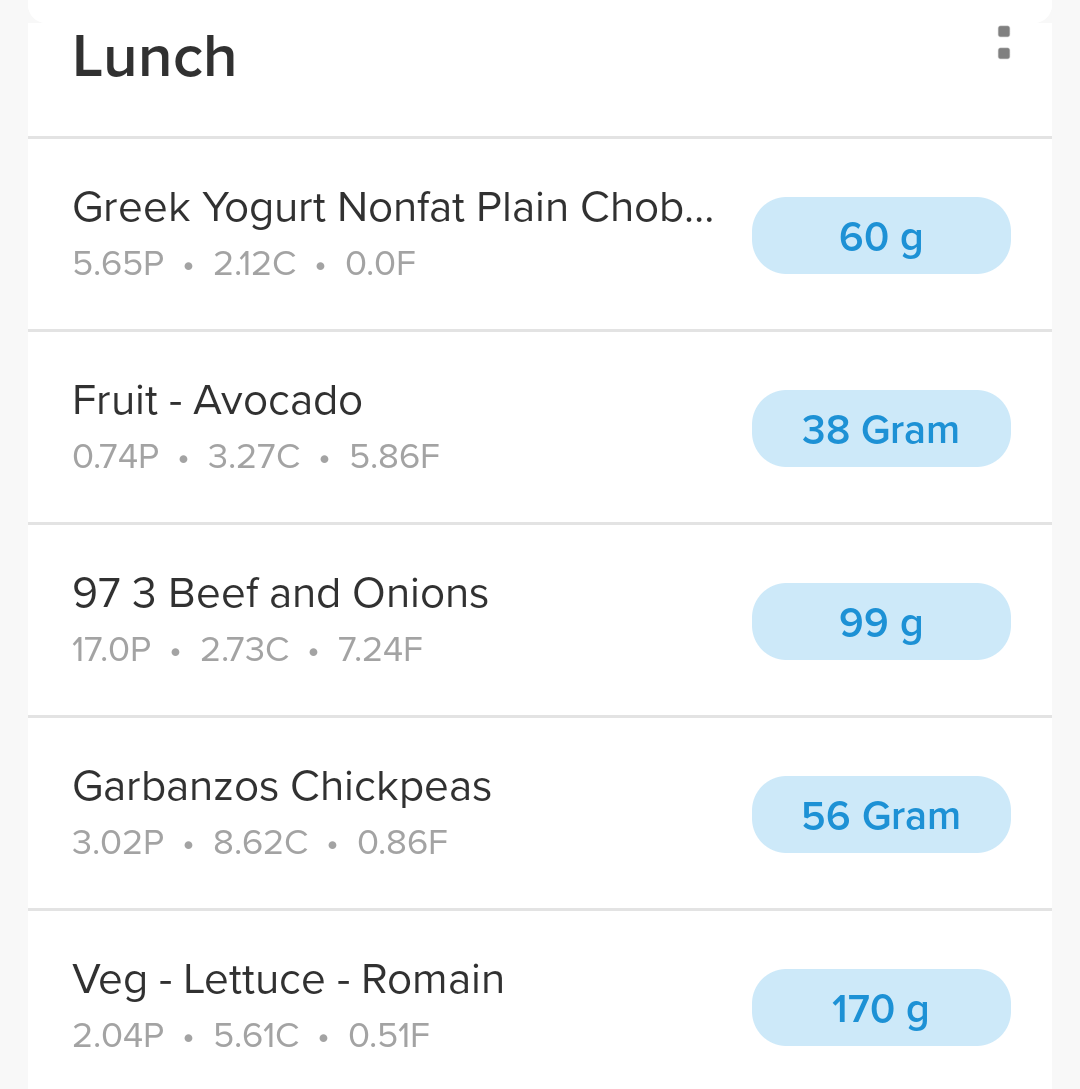
Task: Tap the beef macros 17.0P 2.73C 7.24F
Action: 247,650
